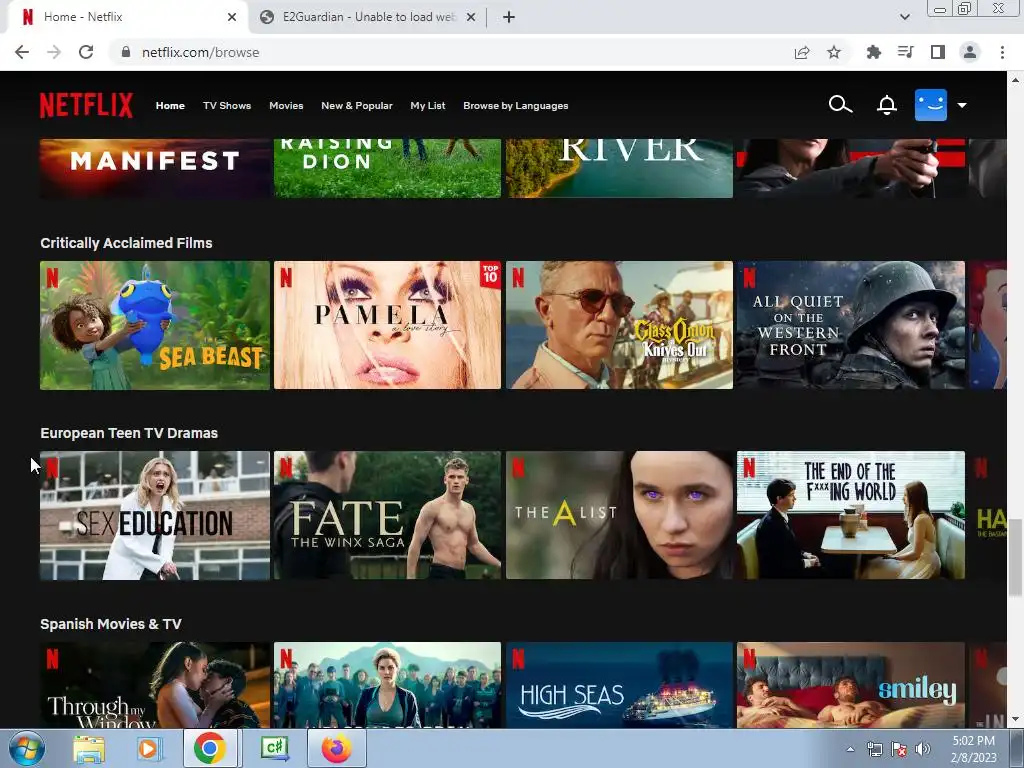Click the share page icon
The image size is (1024, 768).
(x=802, y=52)
